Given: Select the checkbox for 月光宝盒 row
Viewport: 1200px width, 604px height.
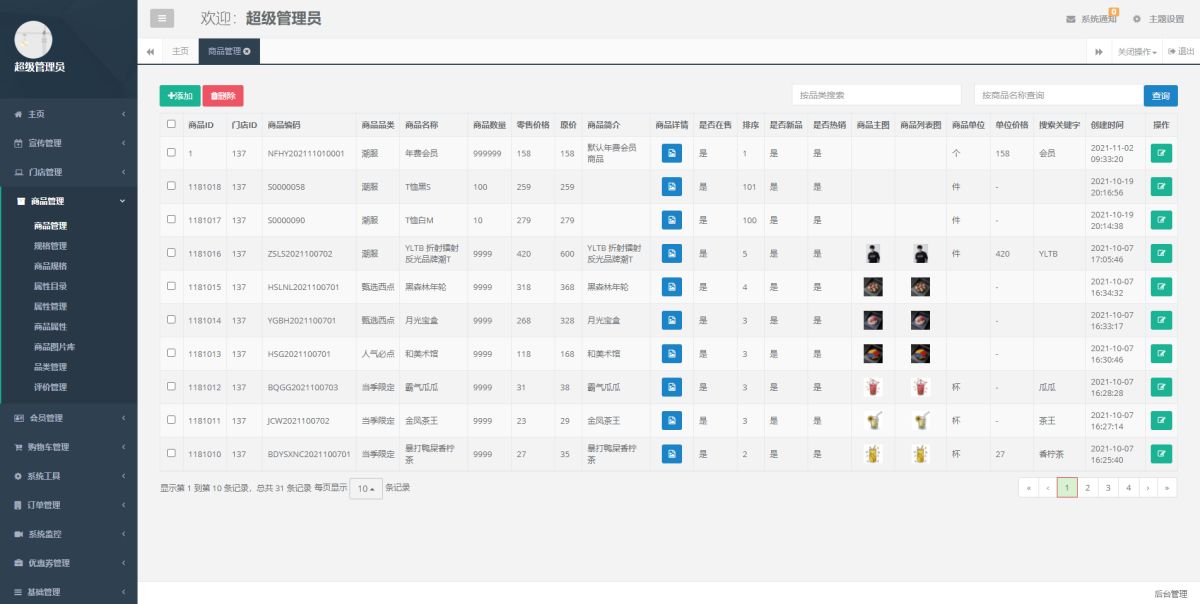Looking at the screenshot, I should (x=171, y=320).
